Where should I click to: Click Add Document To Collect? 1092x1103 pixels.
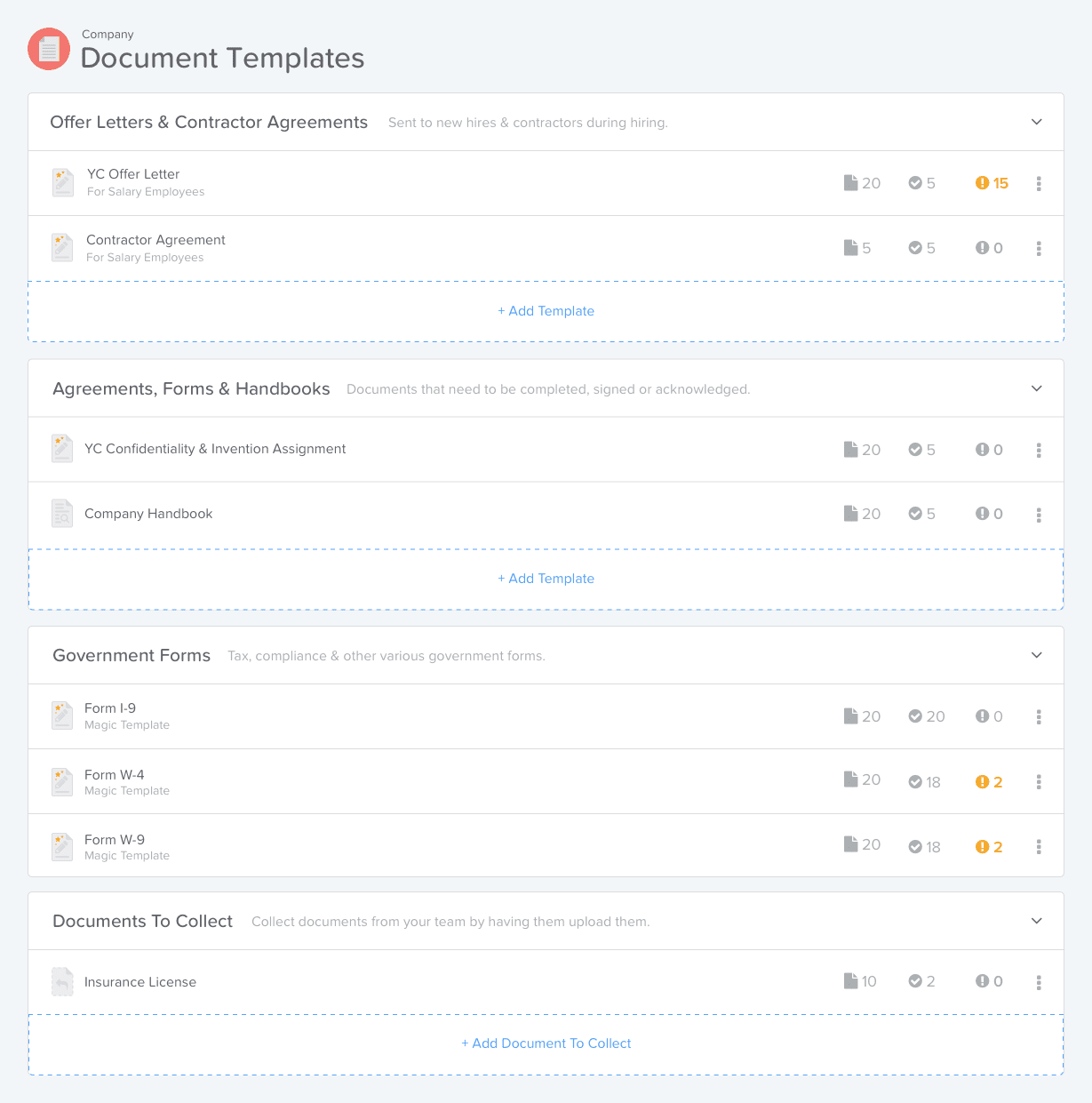[546, 1043]
